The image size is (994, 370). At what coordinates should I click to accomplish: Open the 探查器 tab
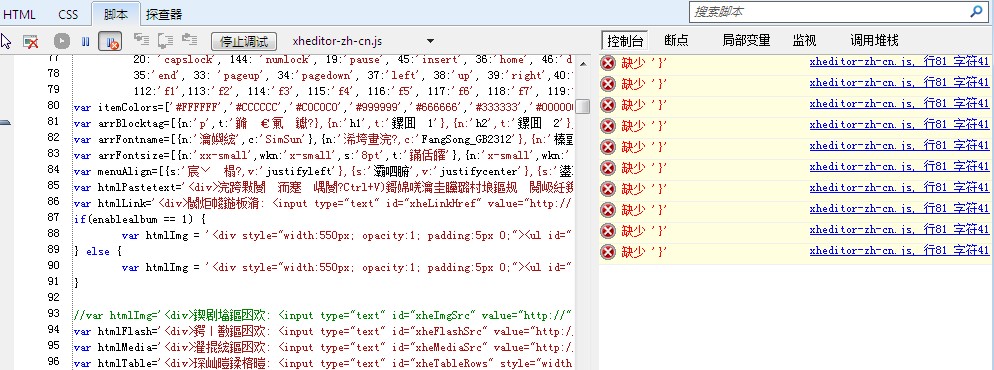click(164, 14)
